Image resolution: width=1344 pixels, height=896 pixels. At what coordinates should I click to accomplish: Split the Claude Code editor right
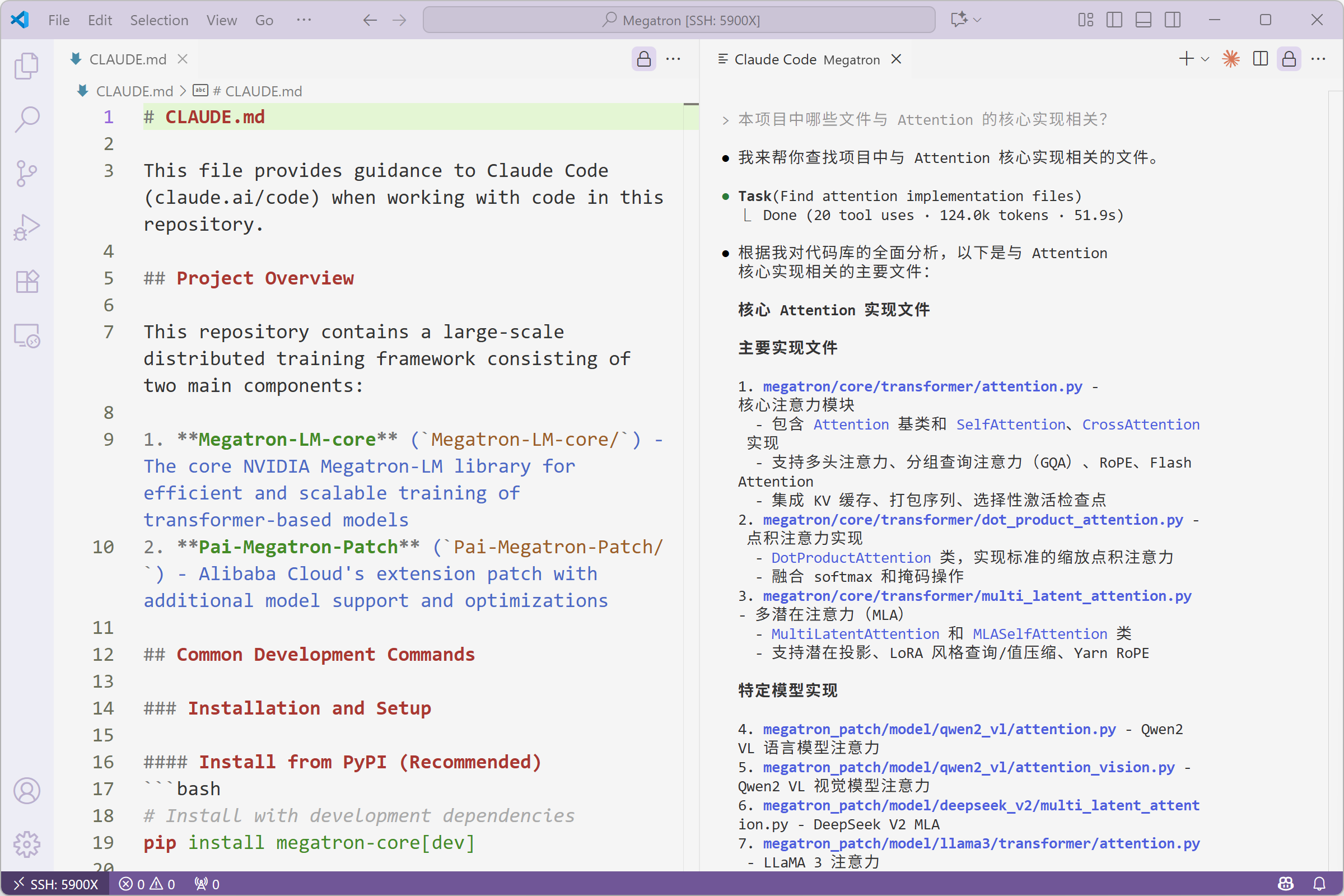coord(1260,59)
